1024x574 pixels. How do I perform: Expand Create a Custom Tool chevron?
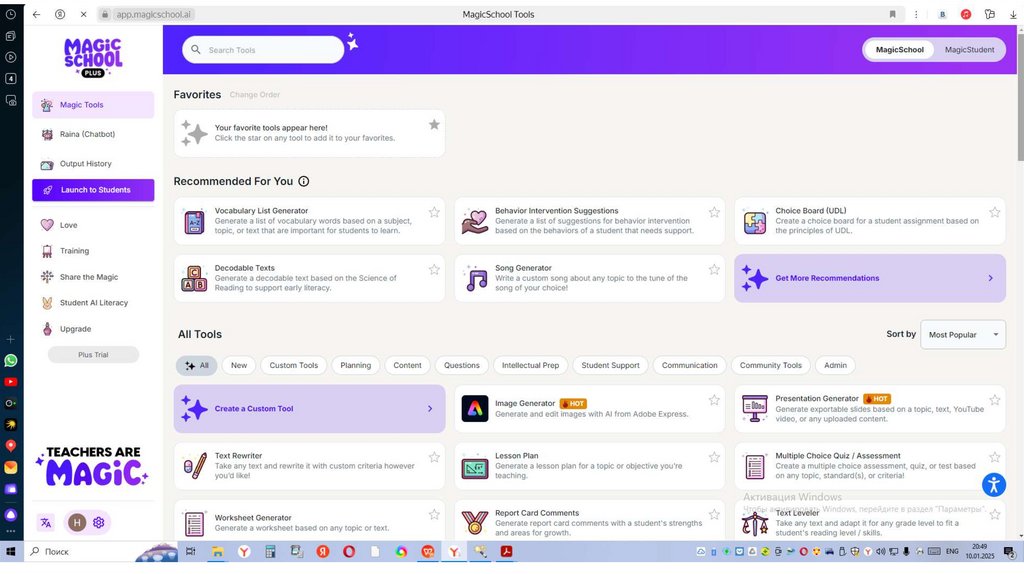[x=430, y=409]
